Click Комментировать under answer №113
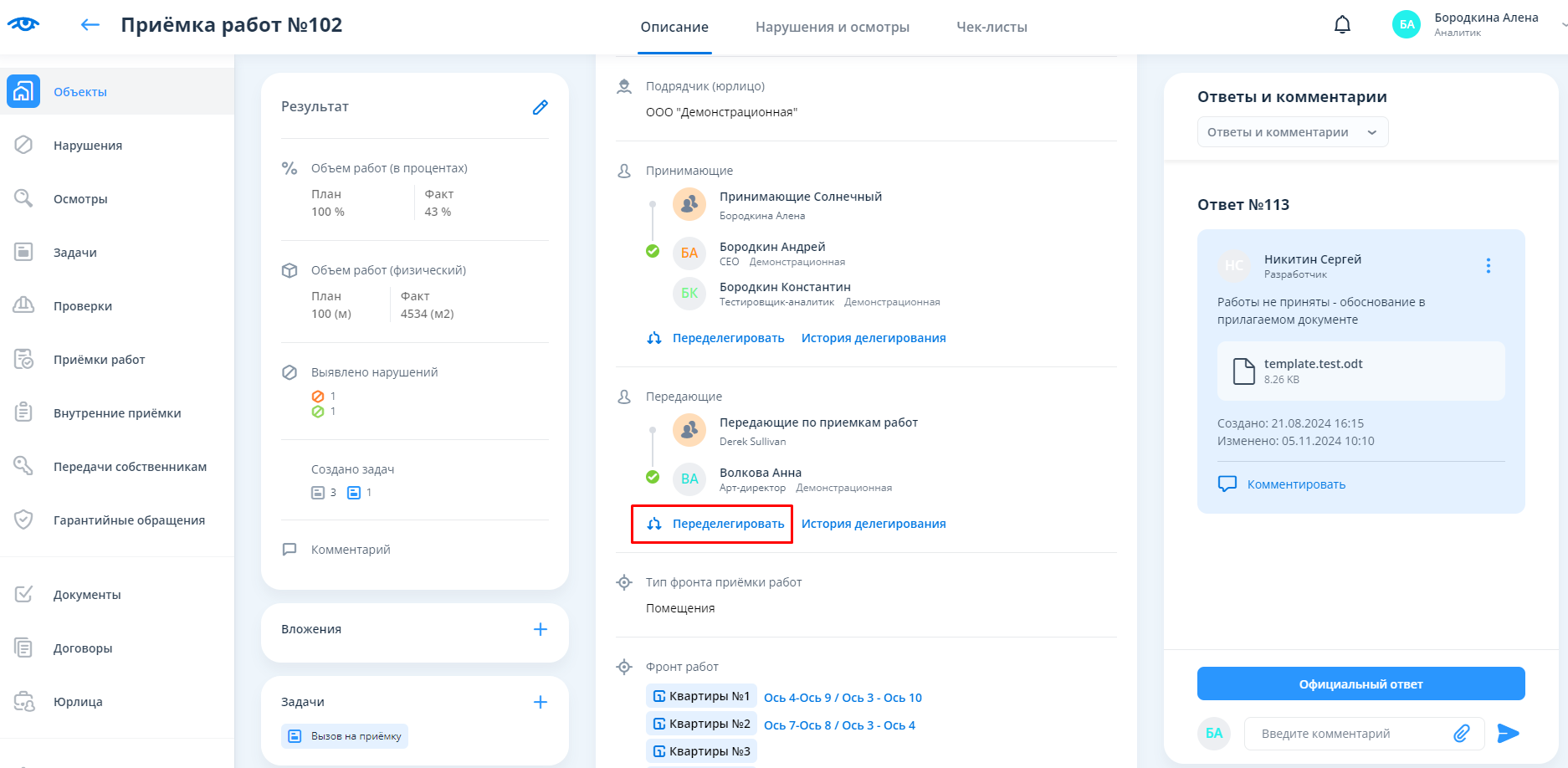 coord(1295,484)
